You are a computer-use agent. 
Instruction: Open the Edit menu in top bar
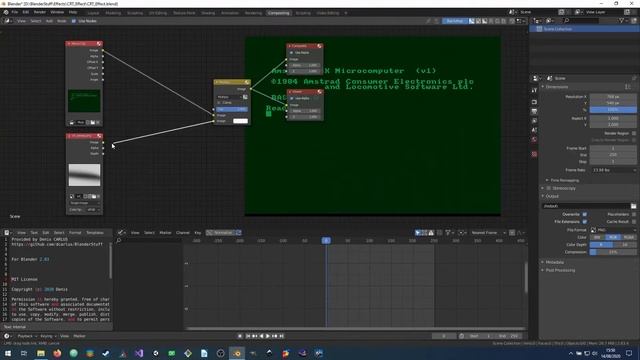pyautogui.click(x=26, y=13)
